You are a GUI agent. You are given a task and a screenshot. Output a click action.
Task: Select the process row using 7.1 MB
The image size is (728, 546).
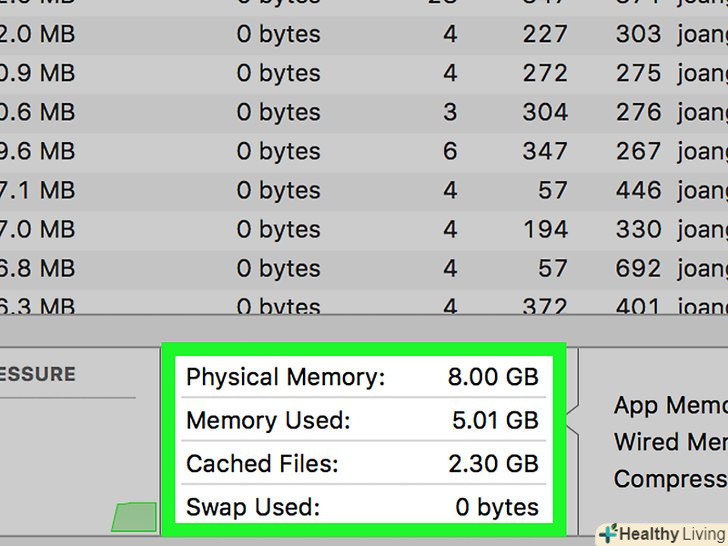[x=300, y=190]
